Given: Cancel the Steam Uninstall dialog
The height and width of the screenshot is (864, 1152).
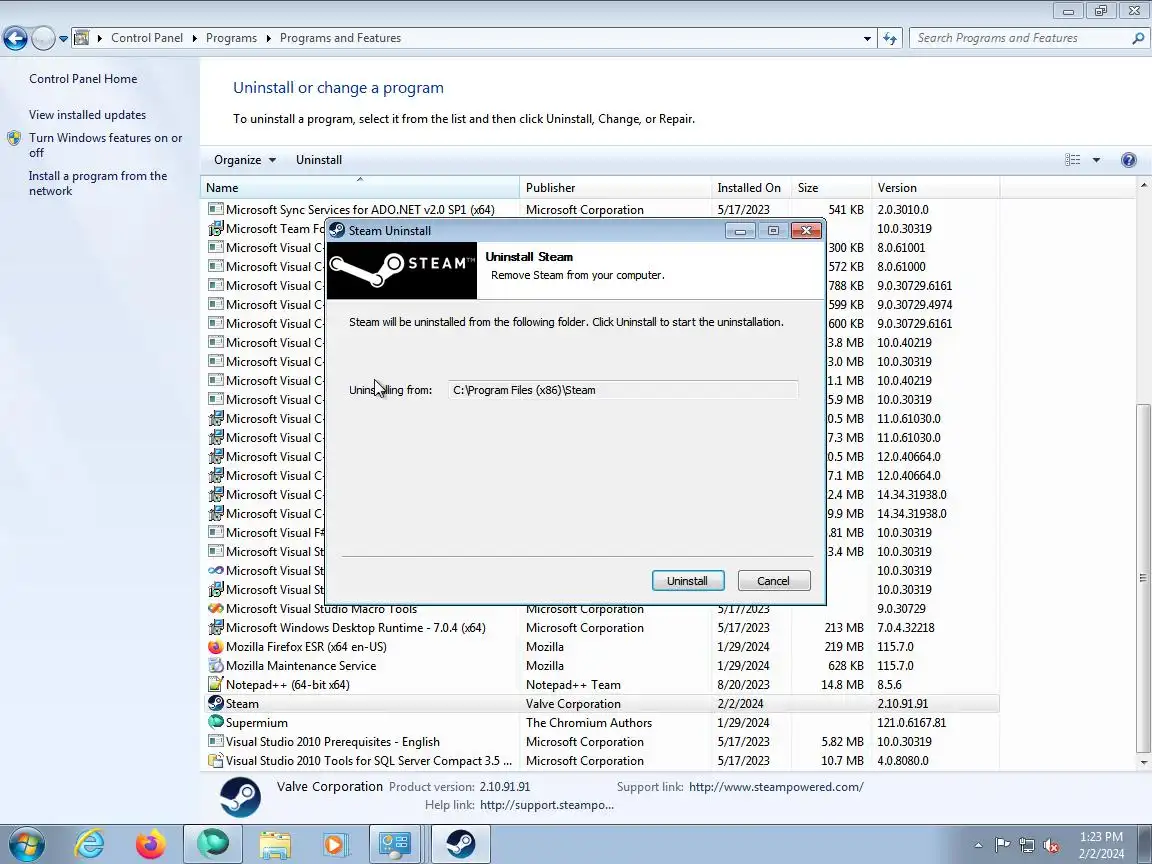Looking at the screenshot, I should [x=774, y=580].
